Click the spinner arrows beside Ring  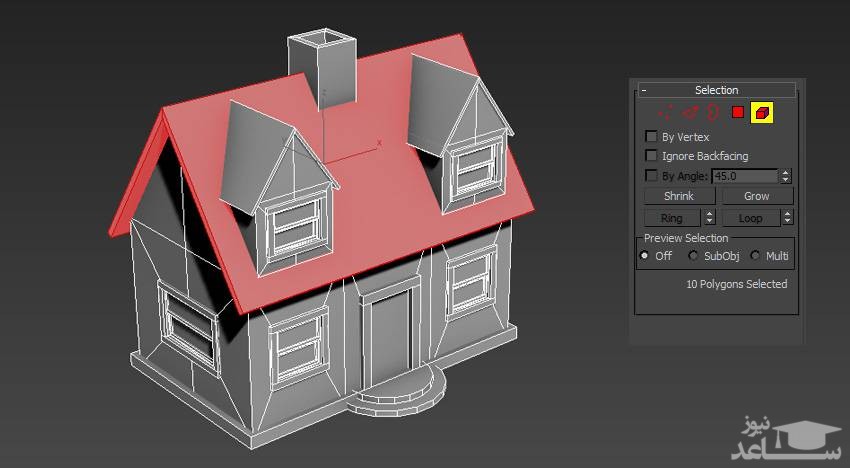point(710,217)
